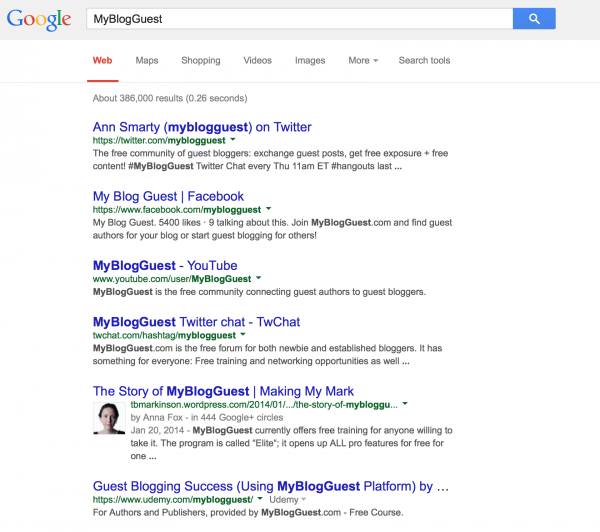Open 'MyBlogGuest Twitter chat - TwChat' result
The width and height of the screenshot is (600, 532).
click(196, 322)
